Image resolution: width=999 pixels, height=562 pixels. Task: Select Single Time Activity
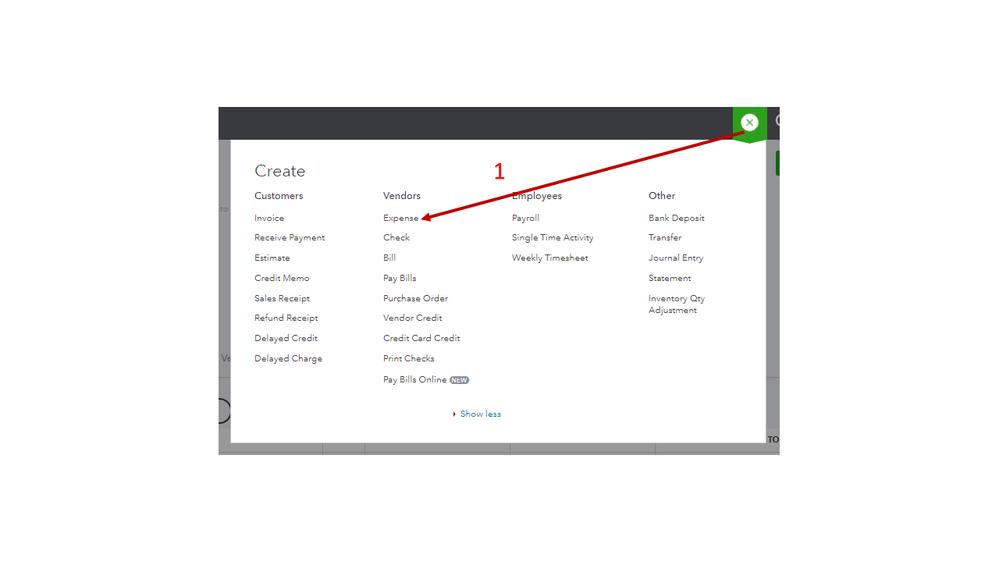pyautogui.click(x=552, y=238)
